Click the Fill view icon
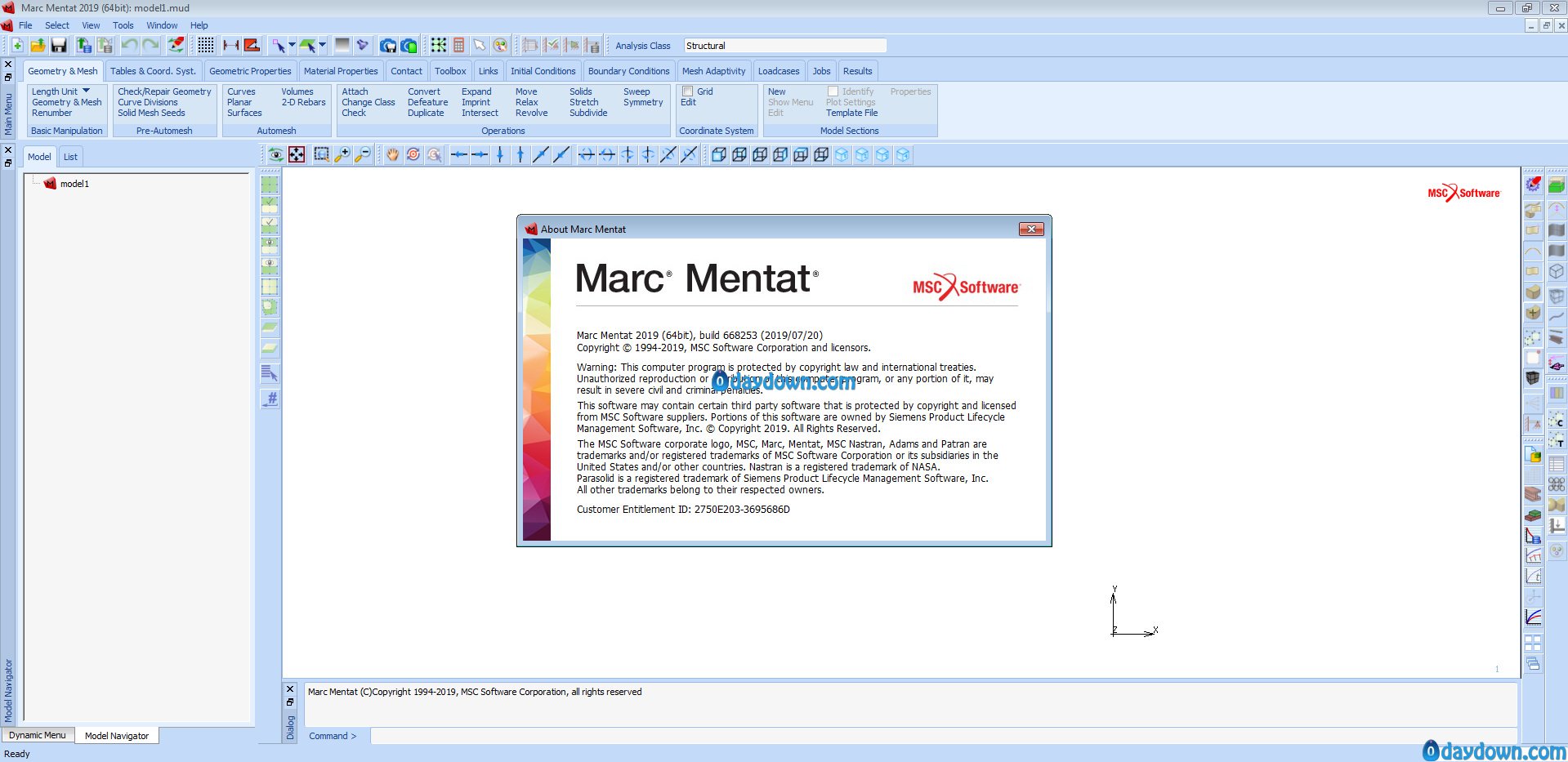The width and height of the screenshot is (1568, 762). 297,154
